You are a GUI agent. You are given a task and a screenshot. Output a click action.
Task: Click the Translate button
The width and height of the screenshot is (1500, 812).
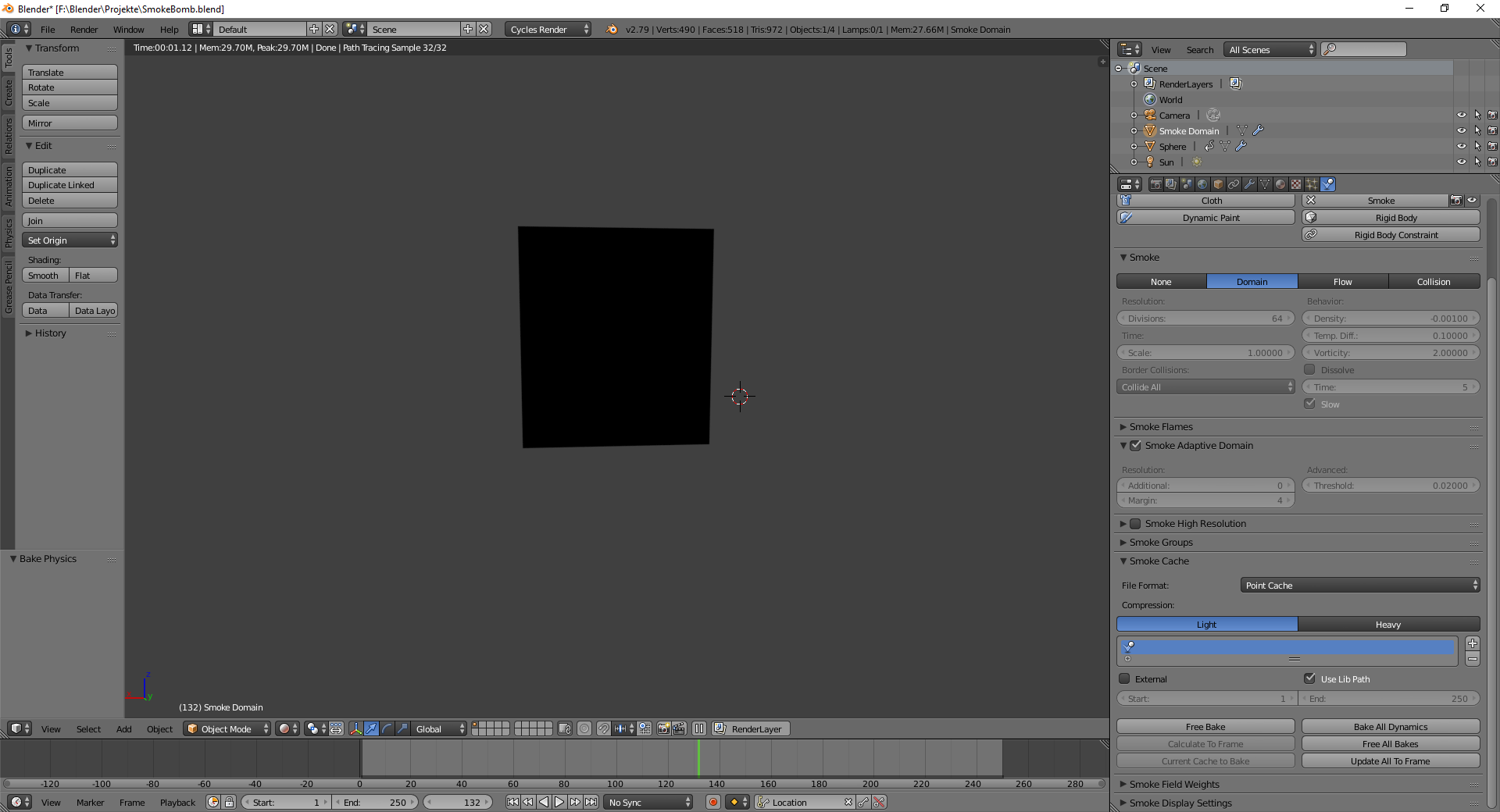pos(70,72)
